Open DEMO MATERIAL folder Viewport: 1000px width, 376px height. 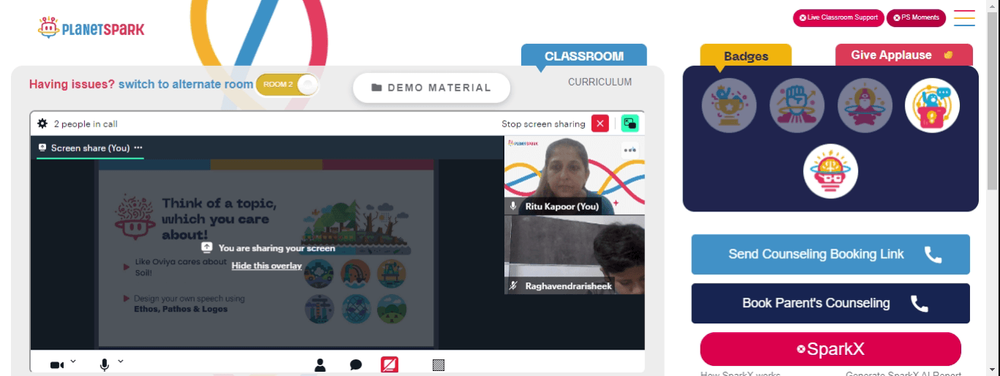click(x=432, y=88)
